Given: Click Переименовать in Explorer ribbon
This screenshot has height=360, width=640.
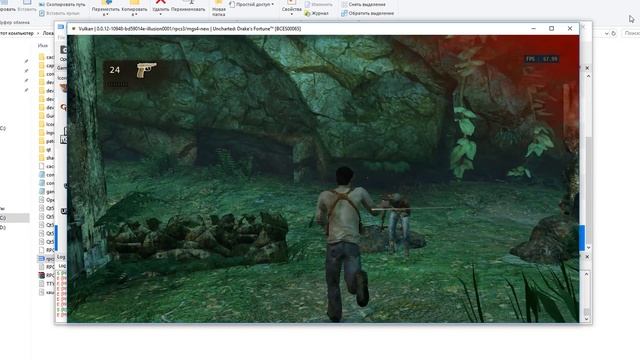Looking at the screenshot, I should tap(188, 9).
